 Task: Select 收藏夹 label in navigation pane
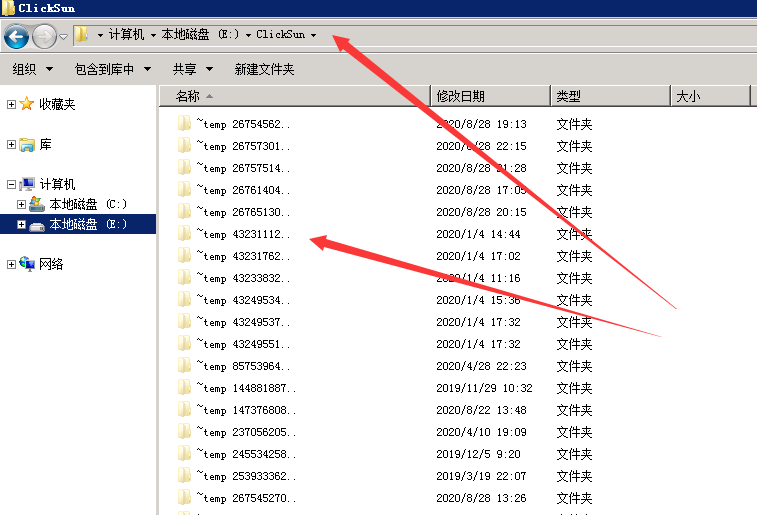tap(57, 104)
